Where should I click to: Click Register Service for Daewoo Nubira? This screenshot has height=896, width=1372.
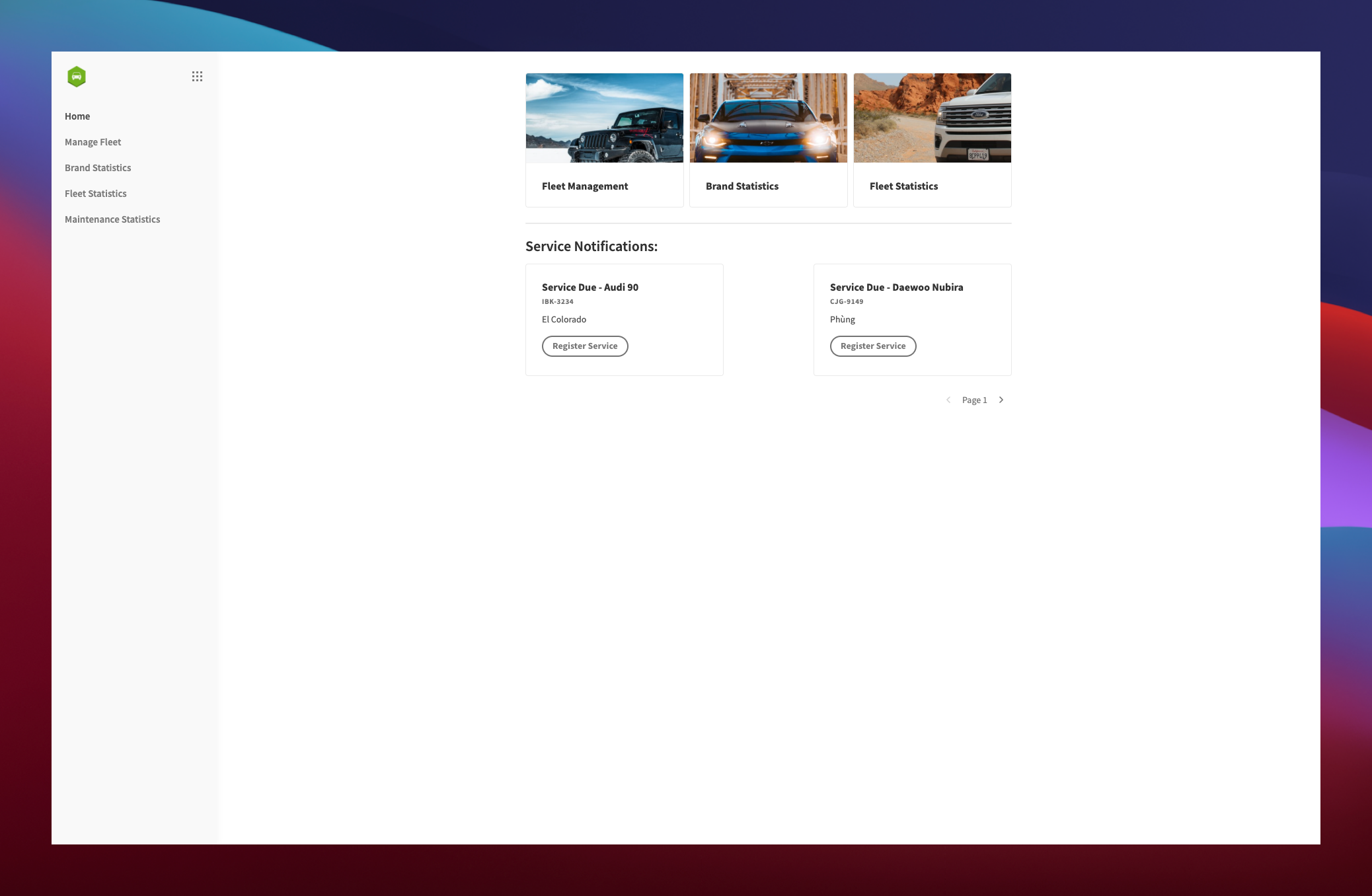pyautogui.click(x=872, y=345)
